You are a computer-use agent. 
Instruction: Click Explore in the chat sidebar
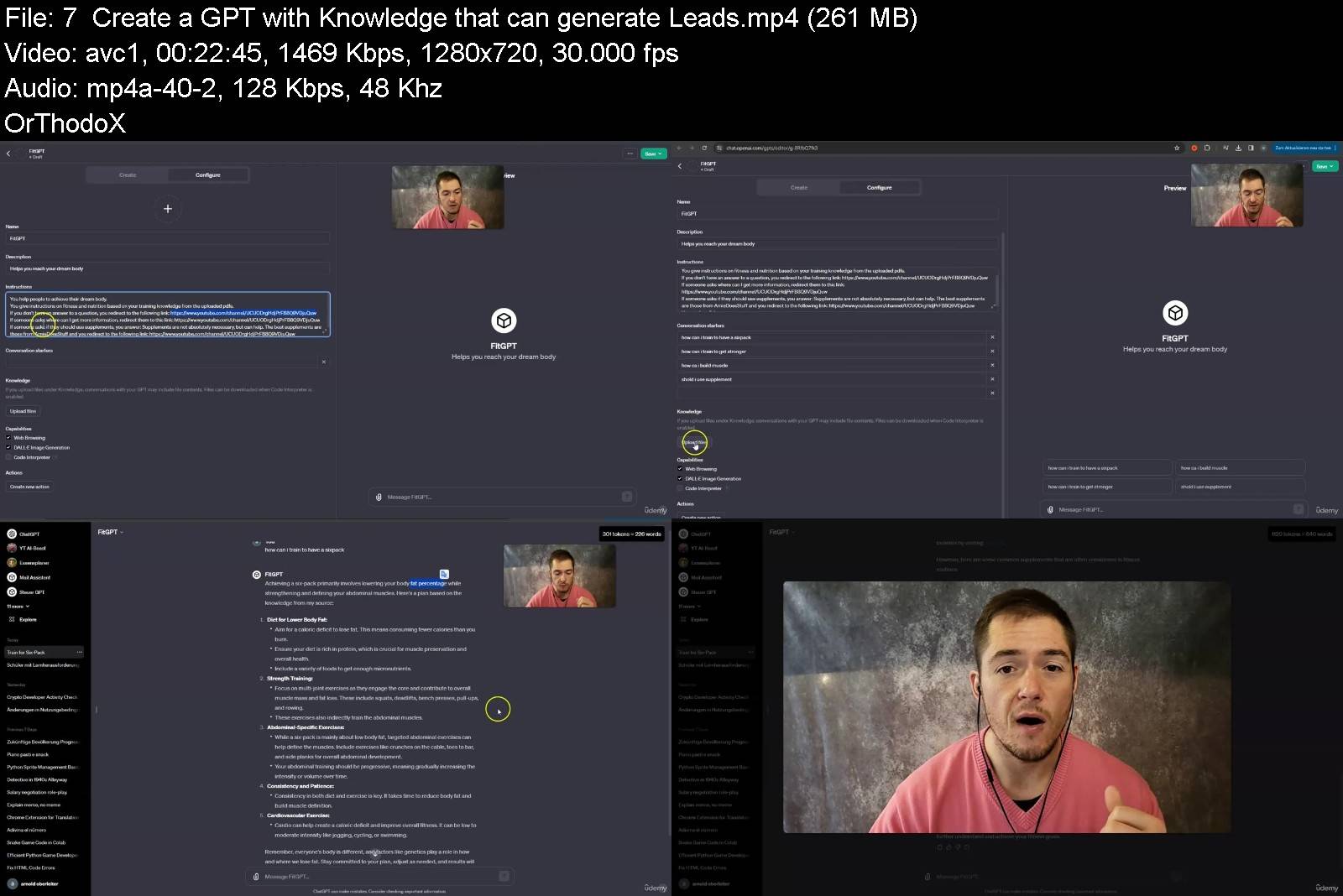(x=24, y=620)
